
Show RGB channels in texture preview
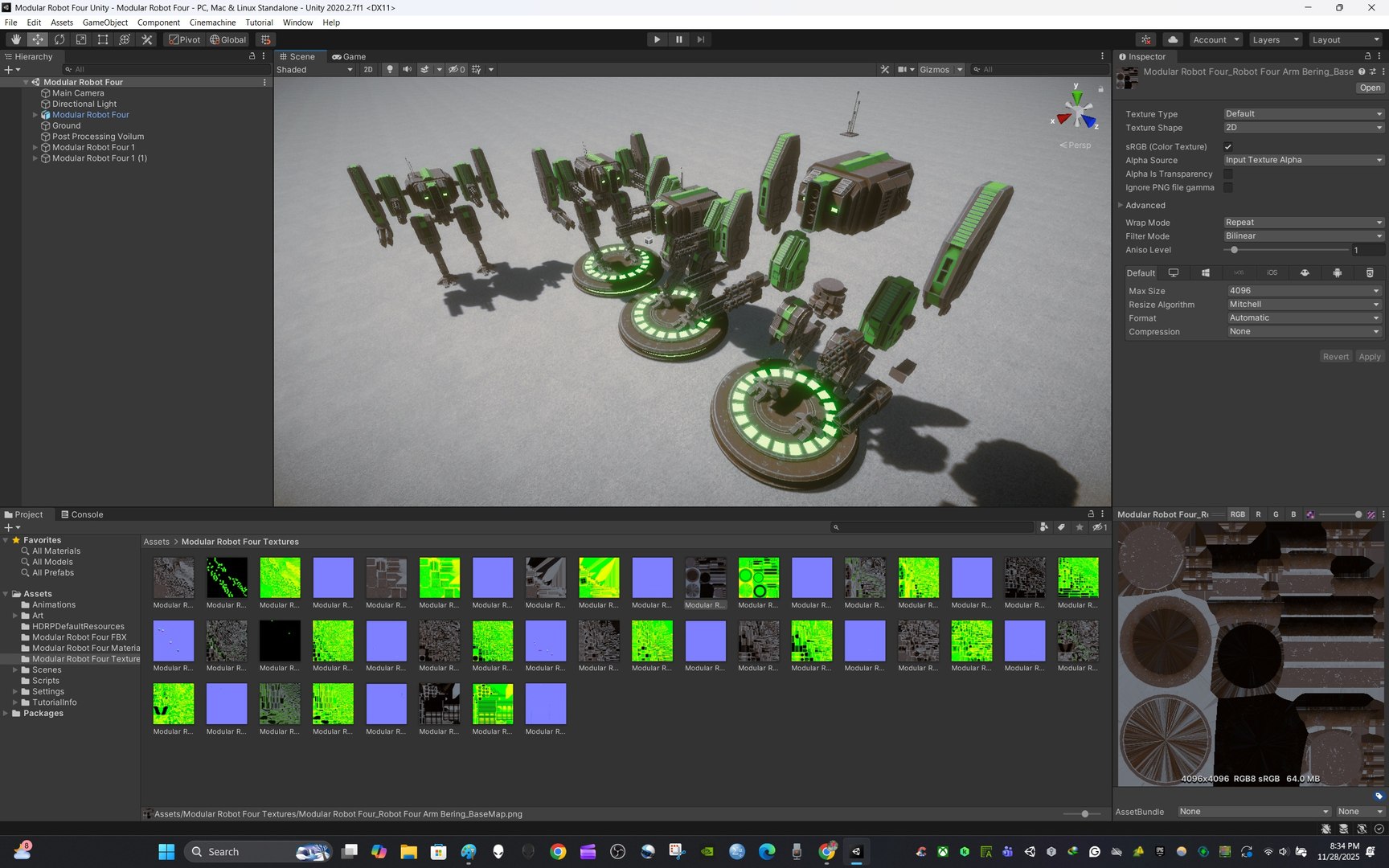1238,515
